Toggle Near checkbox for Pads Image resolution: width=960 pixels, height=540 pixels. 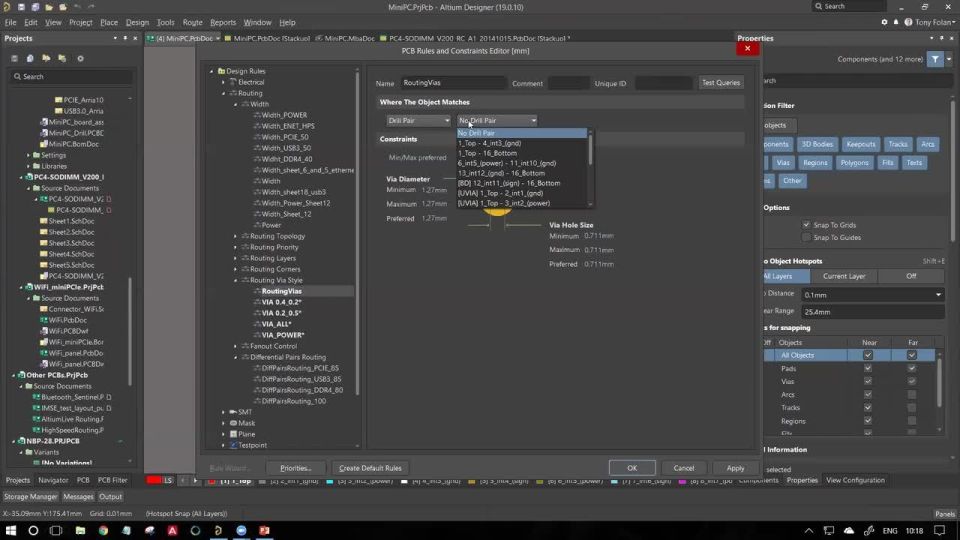click(x=868, y=369)
